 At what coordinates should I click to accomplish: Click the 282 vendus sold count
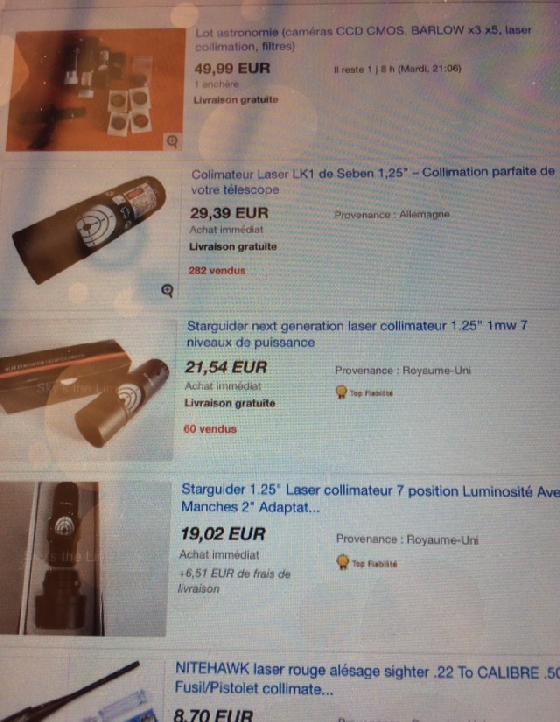pyautogui.click(x=217, y=270)
